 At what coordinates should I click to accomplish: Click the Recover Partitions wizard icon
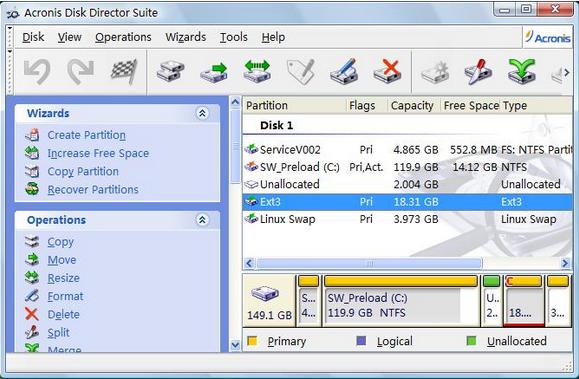[32, 189]
